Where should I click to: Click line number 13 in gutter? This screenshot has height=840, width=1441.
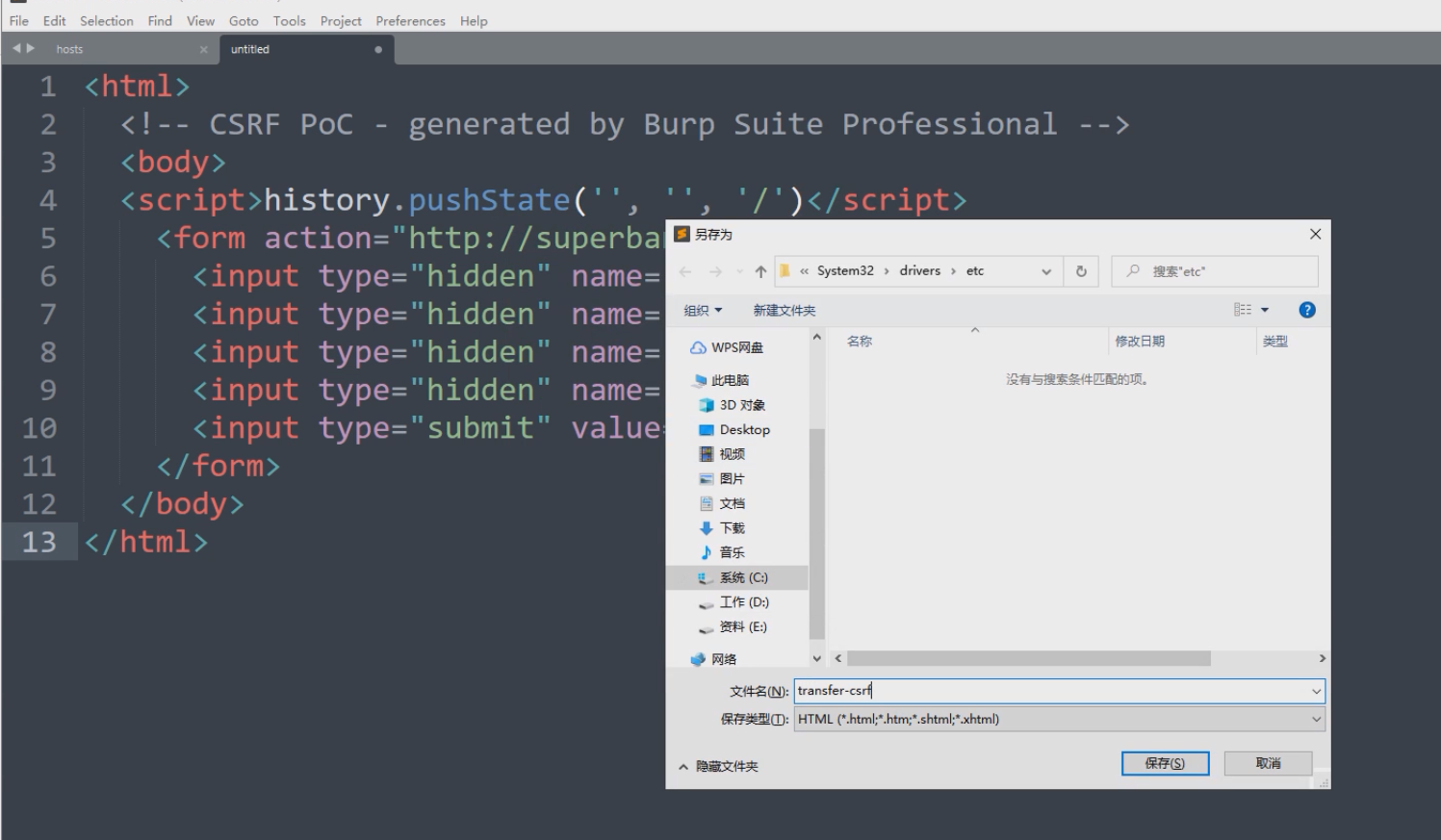pyautogui.click(x=39, y=542)
